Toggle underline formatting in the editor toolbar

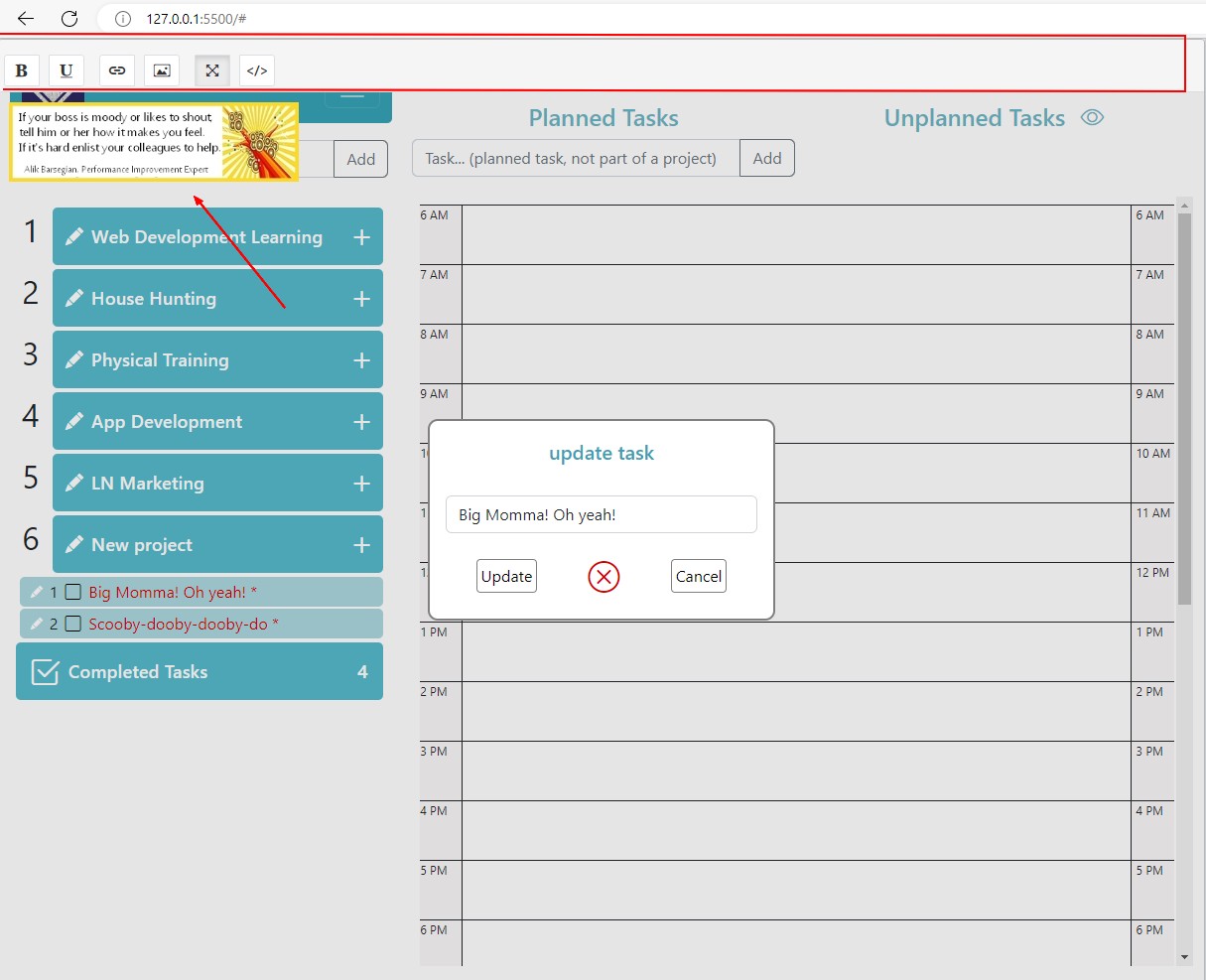click(x=67, y=70)
